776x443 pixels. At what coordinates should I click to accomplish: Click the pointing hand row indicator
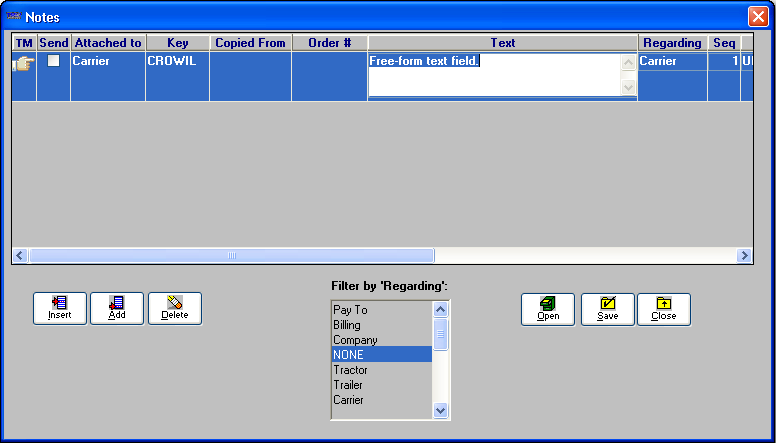point(24,64)
